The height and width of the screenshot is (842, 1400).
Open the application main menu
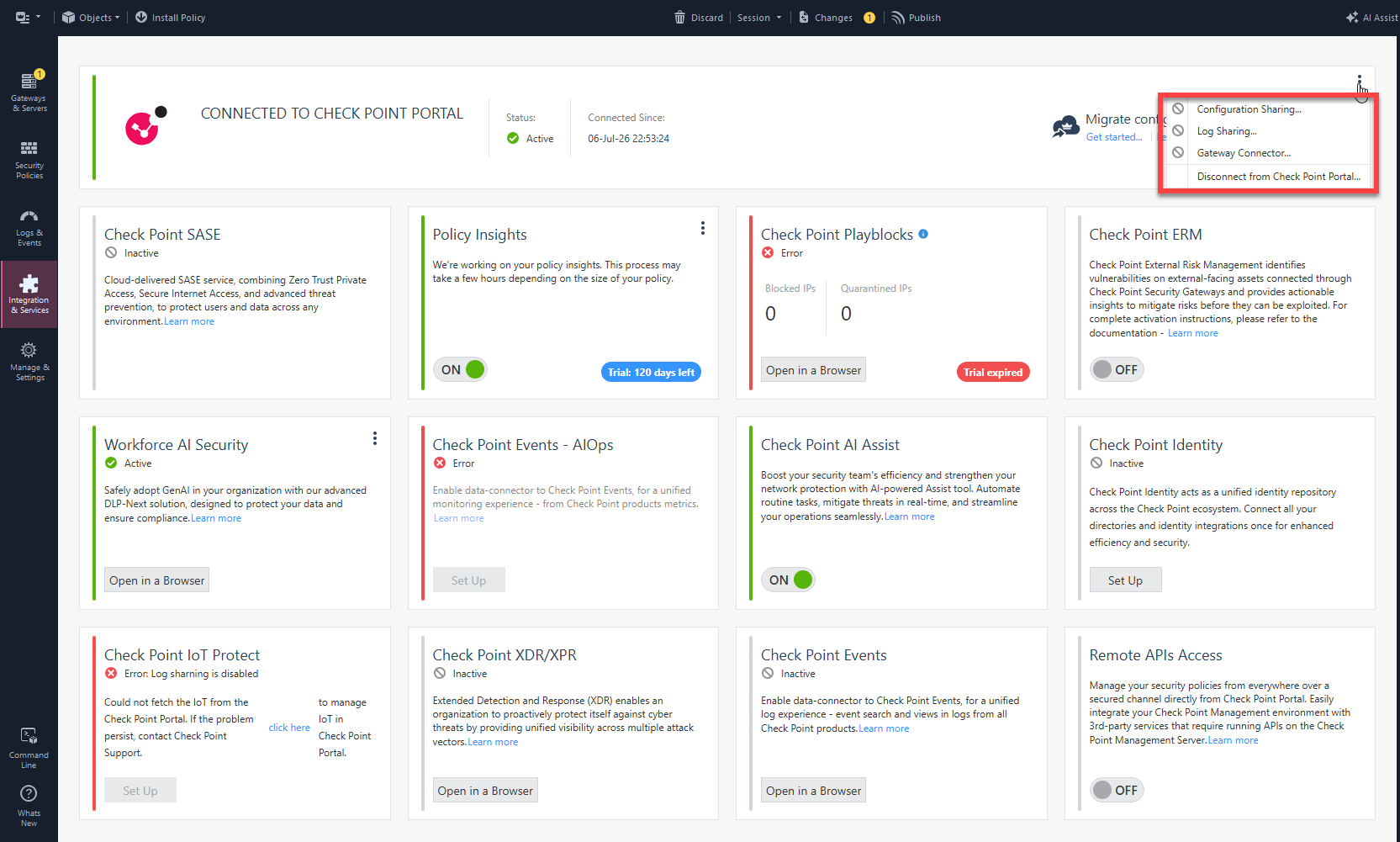[28, 17]
